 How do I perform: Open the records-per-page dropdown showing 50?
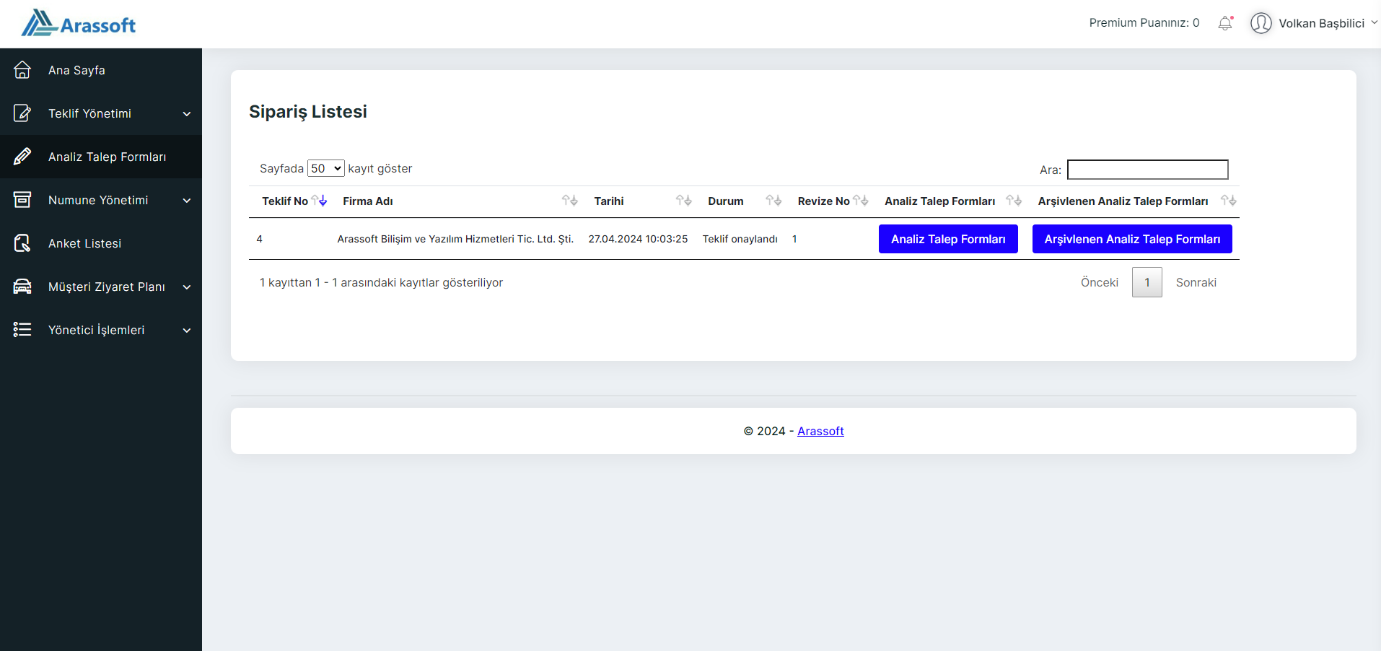[326, 169]
